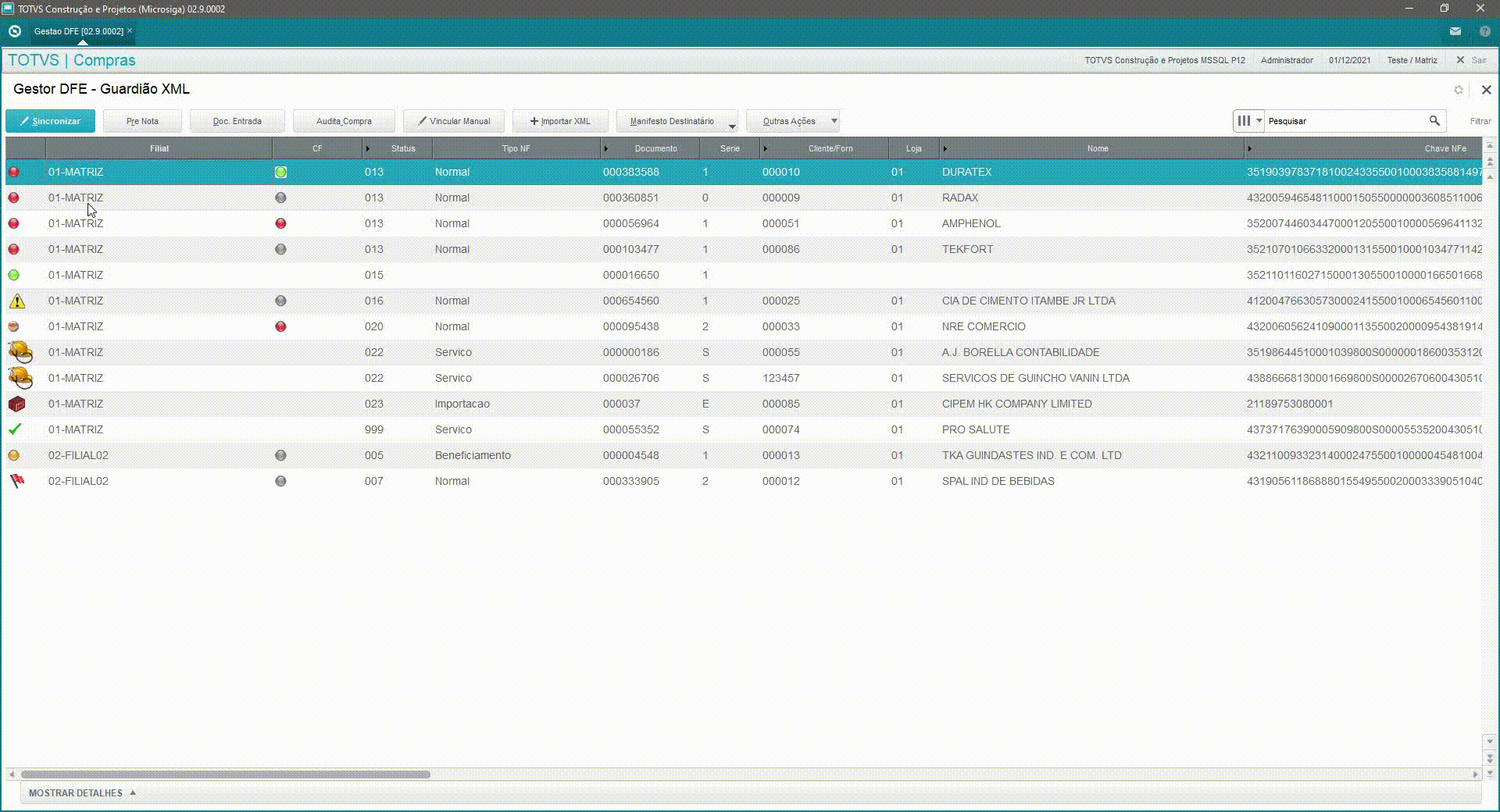Click the helmet icon for A.J. BORELLA CONTABILIDADE
The width and height of the screenshot is (1500, 812).
coord(20,352)
